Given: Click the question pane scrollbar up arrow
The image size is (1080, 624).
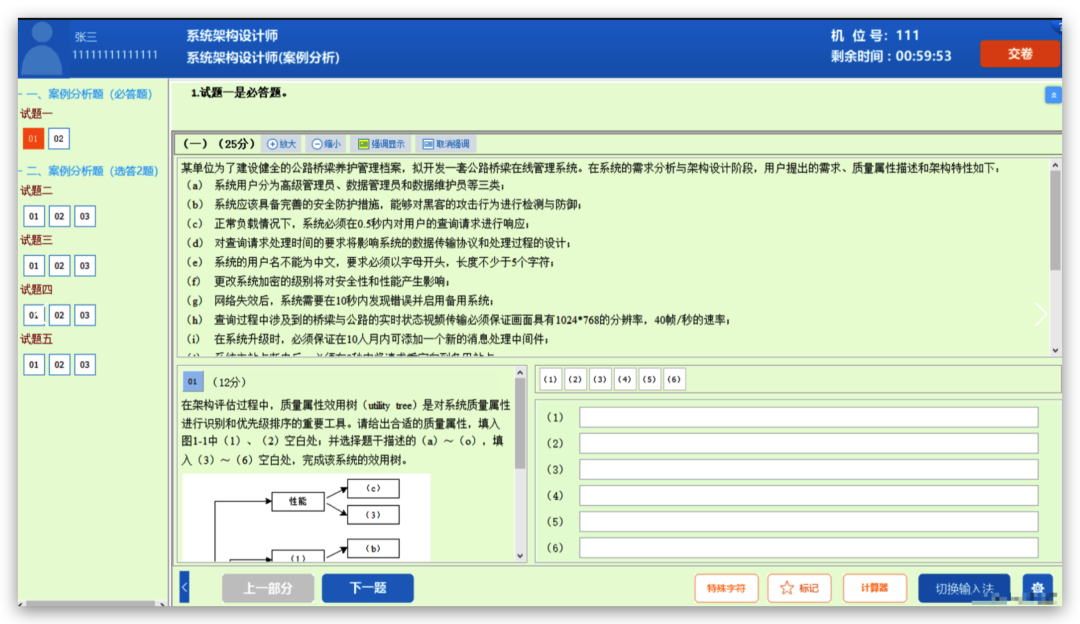Looking at the screenshot, I should pyautogui.click(x=520, y=373).
